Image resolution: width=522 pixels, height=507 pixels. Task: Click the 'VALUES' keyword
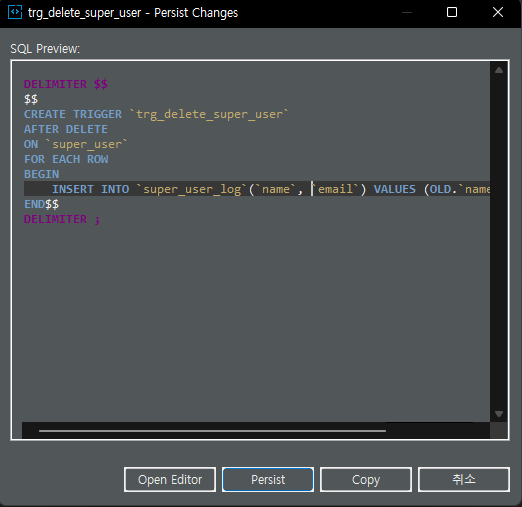(x=395, y=189)
